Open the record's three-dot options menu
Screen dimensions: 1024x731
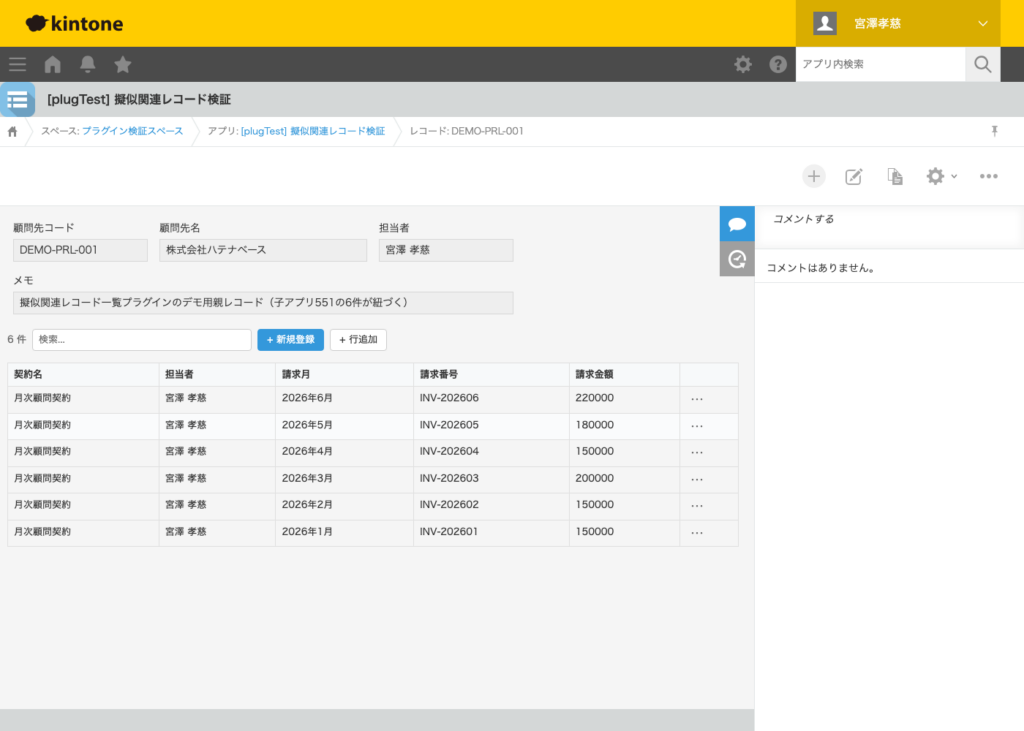click(988, 176)
